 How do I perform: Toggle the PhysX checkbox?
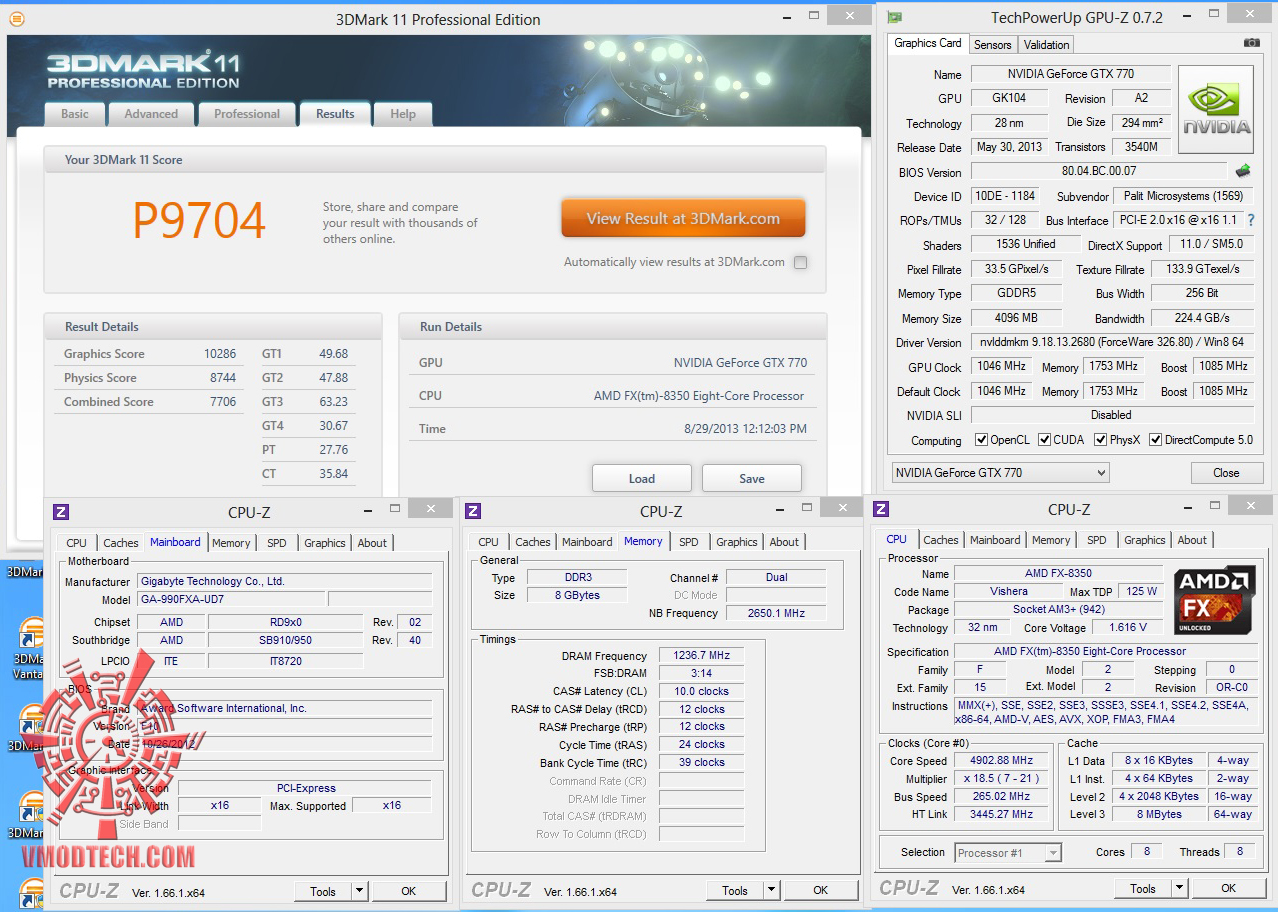coord(1100,440)
